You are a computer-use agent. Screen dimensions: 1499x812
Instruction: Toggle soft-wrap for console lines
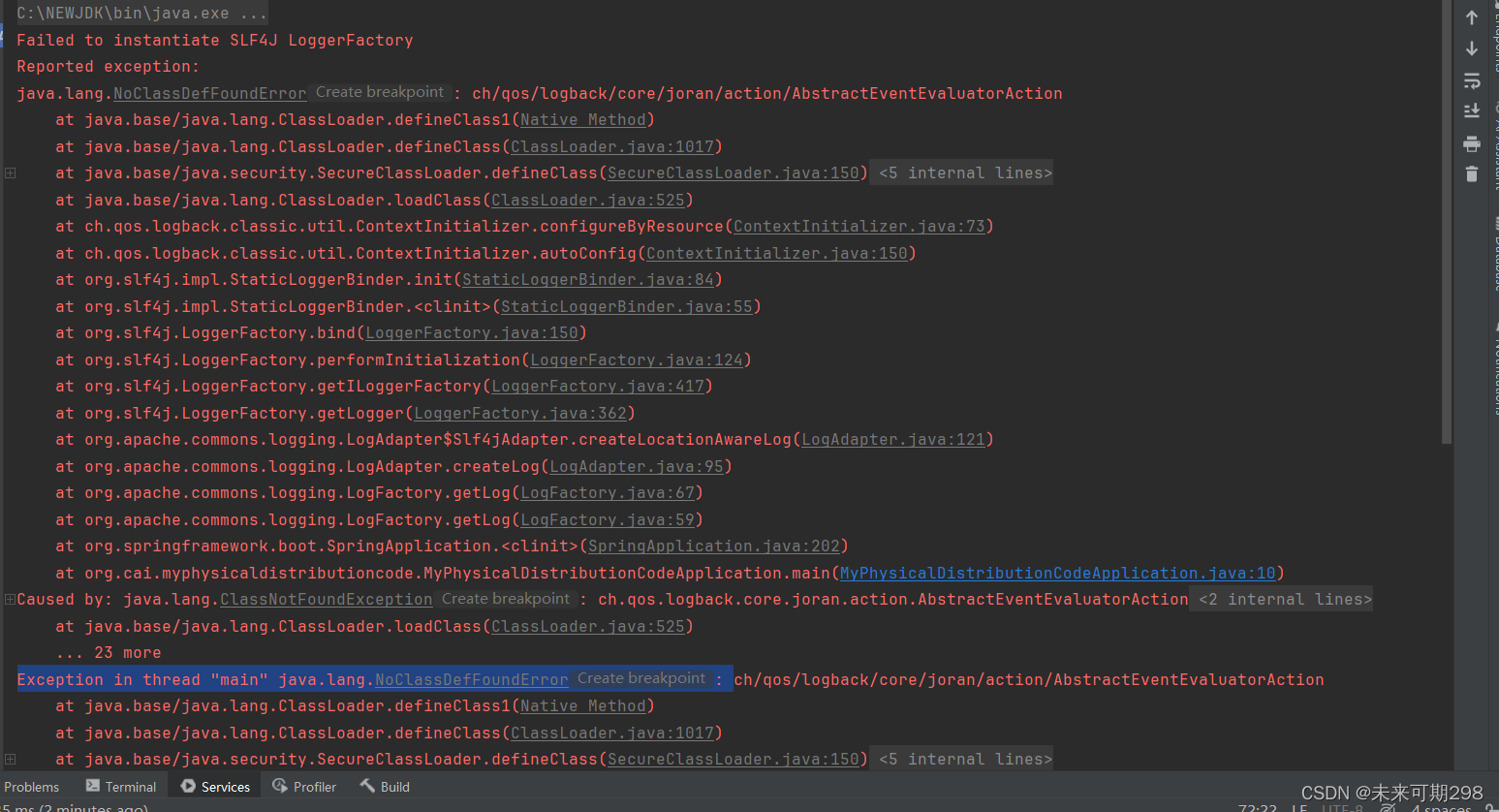pos(1472,81)
